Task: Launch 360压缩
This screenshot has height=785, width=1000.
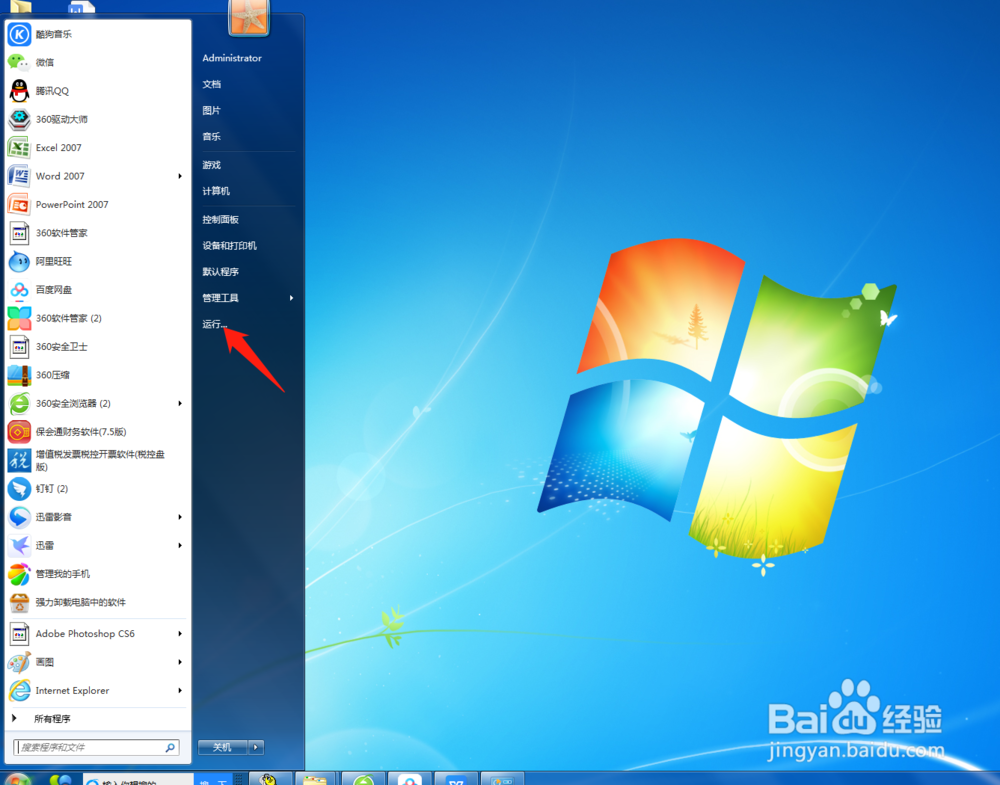Action: 97,375
